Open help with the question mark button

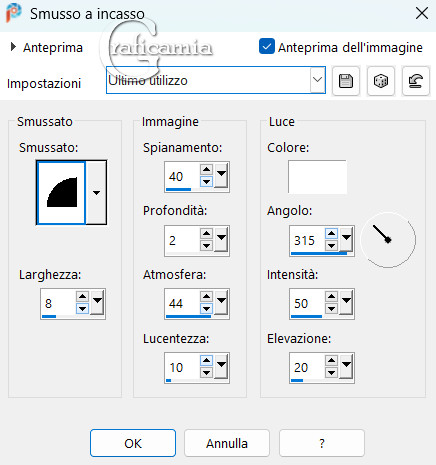tap(322, 443)
